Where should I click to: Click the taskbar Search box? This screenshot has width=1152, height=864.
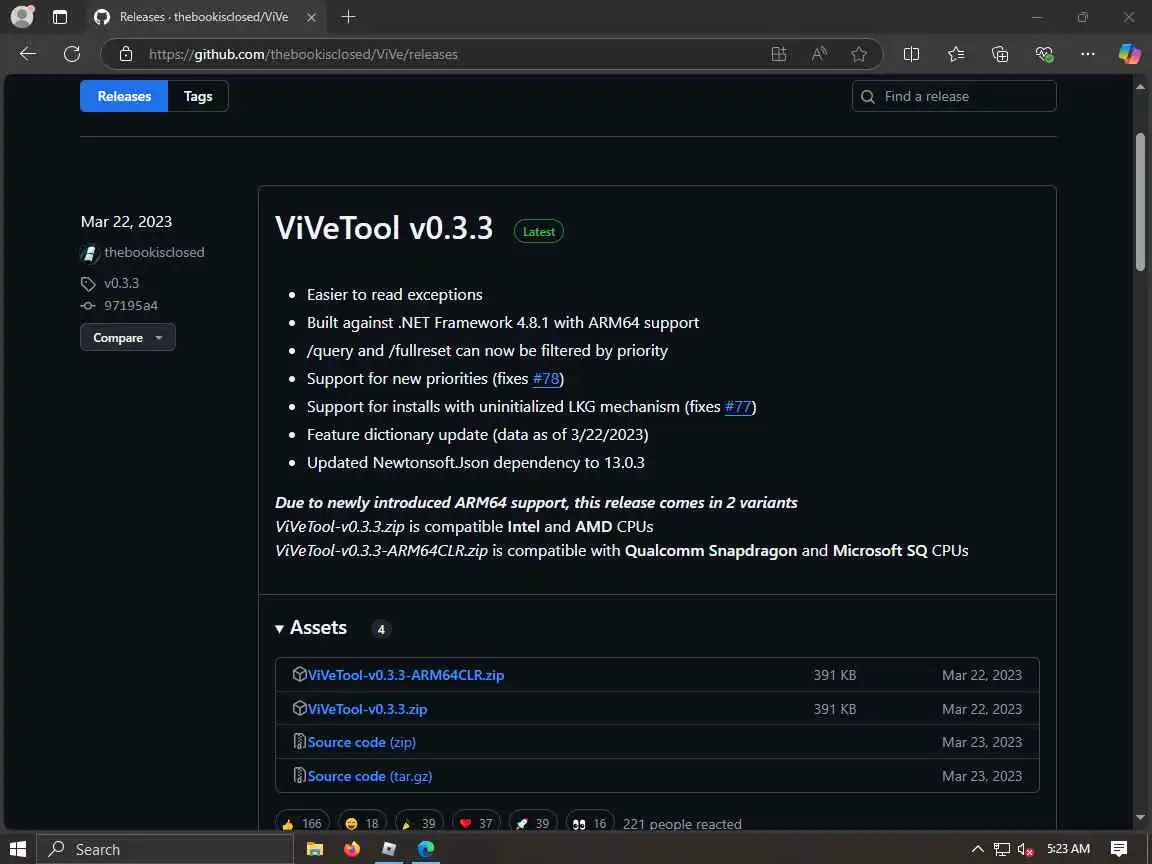coord(165,849)
